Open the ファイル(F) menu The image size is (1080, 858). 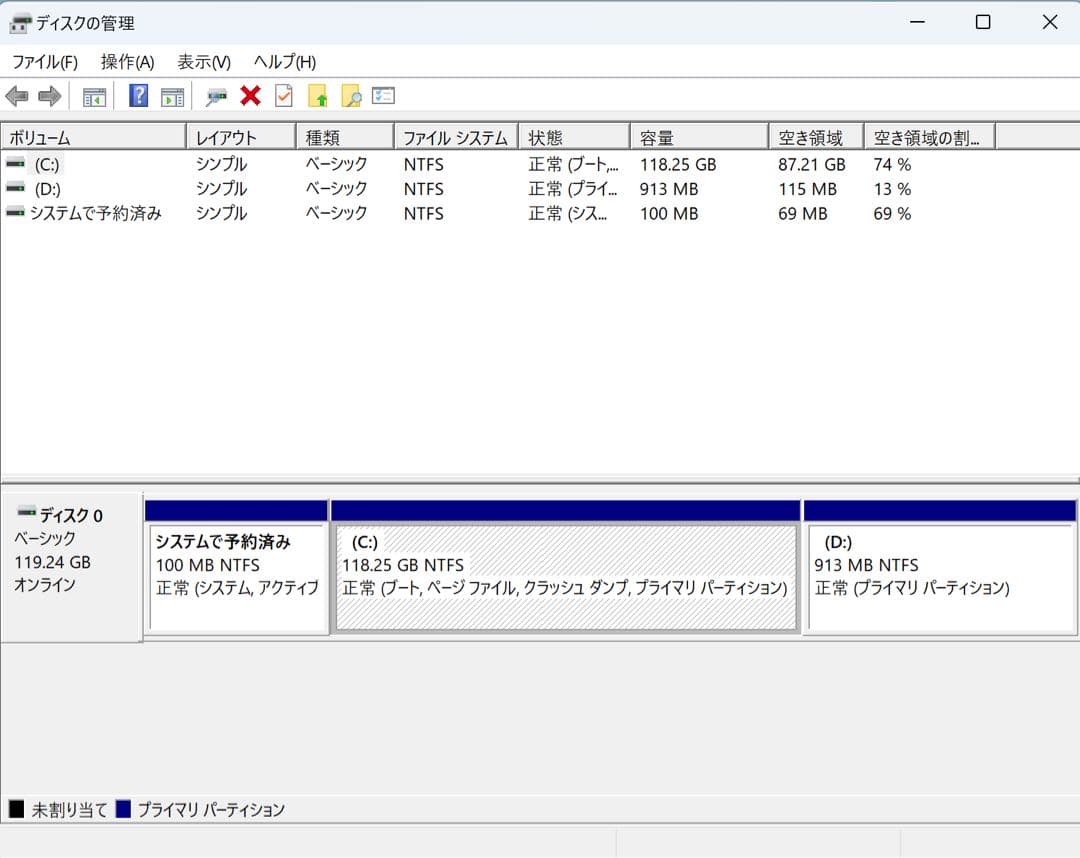point(45,62)
